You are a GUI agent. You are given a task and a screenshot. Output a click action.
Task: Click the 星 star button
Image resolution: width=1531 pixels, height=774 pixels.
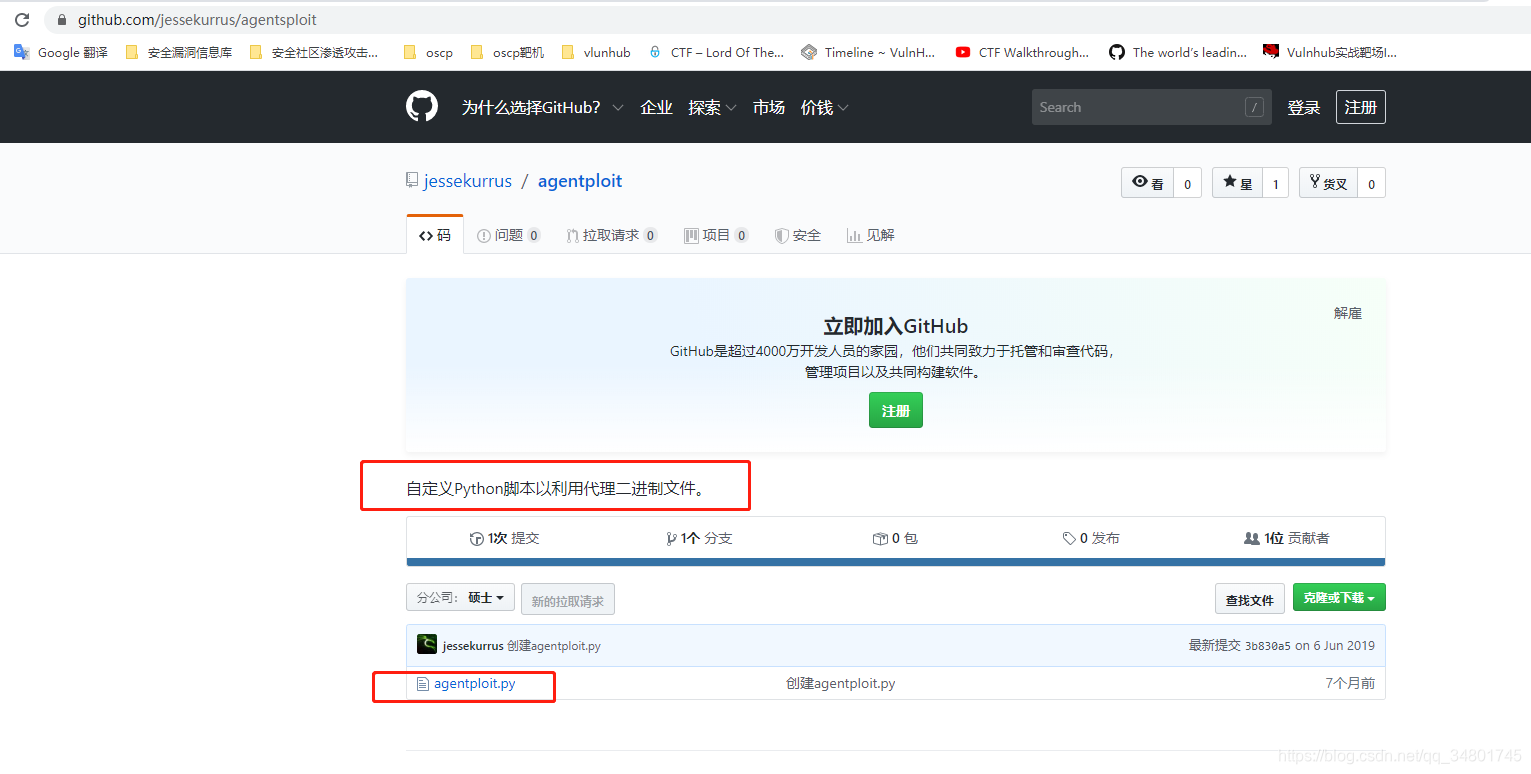click(x=1237, y=183)
